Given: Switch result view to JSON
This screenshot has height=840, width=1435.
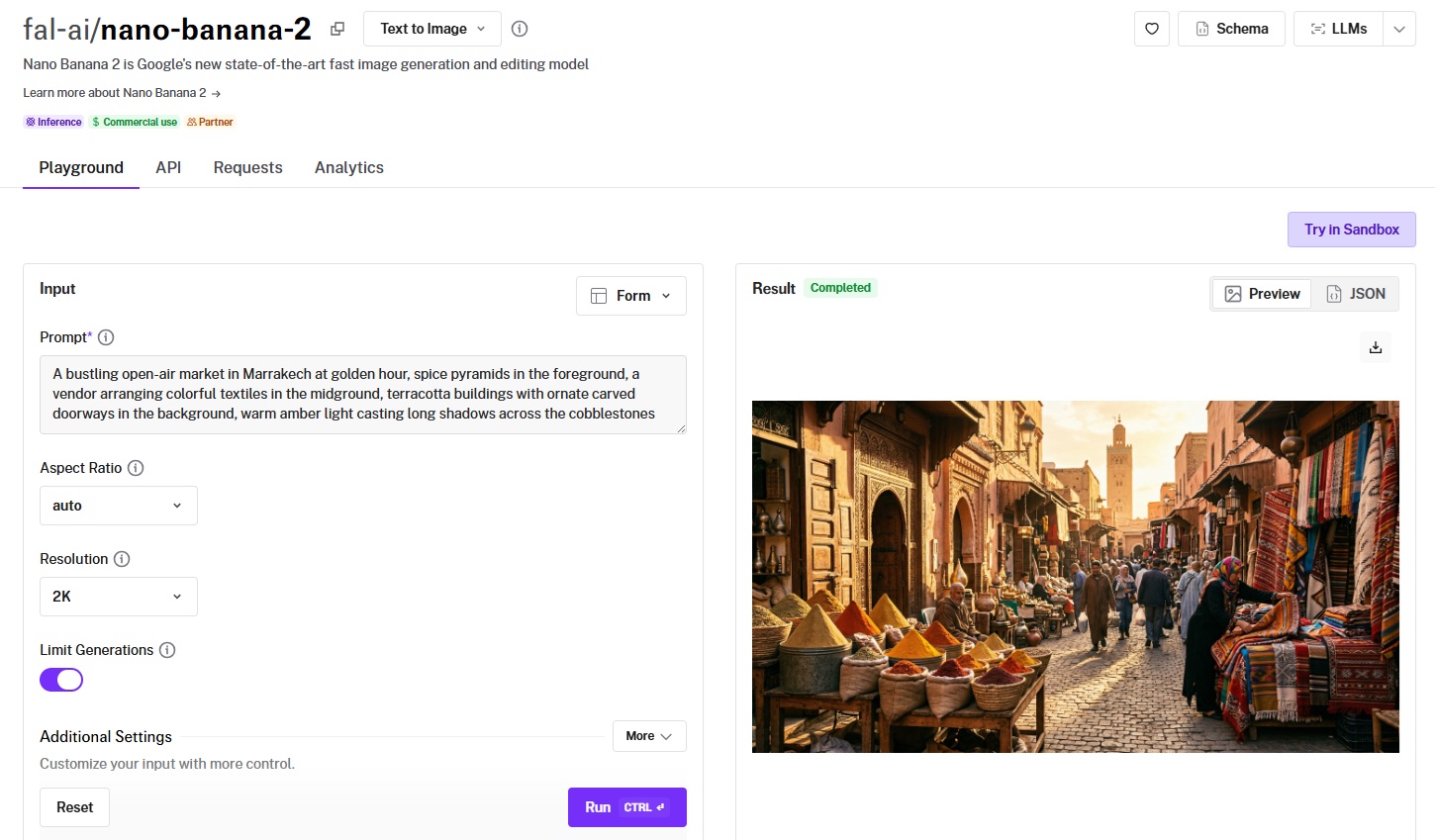Looking at the screenshot, I should click(1356, 294).
